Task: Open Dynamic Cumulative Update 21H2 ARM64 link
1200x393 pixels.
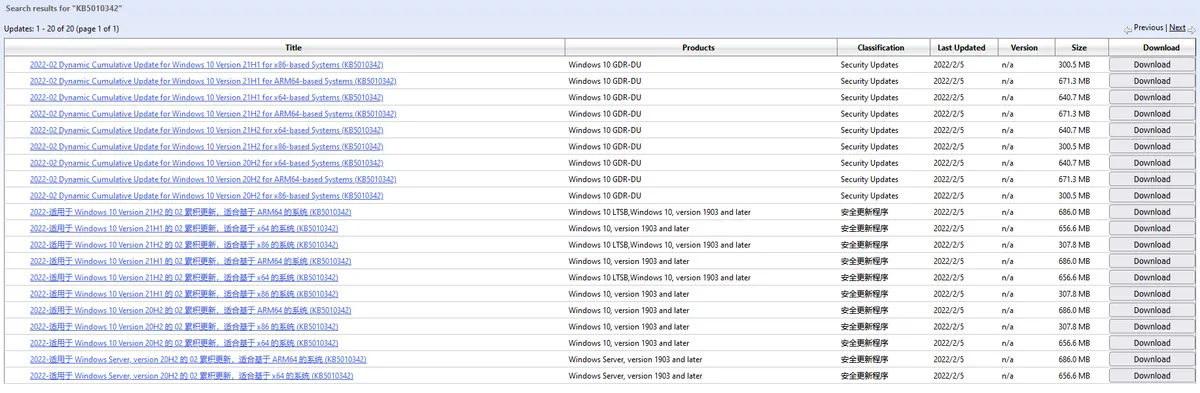Action: (x=213, y=114)
